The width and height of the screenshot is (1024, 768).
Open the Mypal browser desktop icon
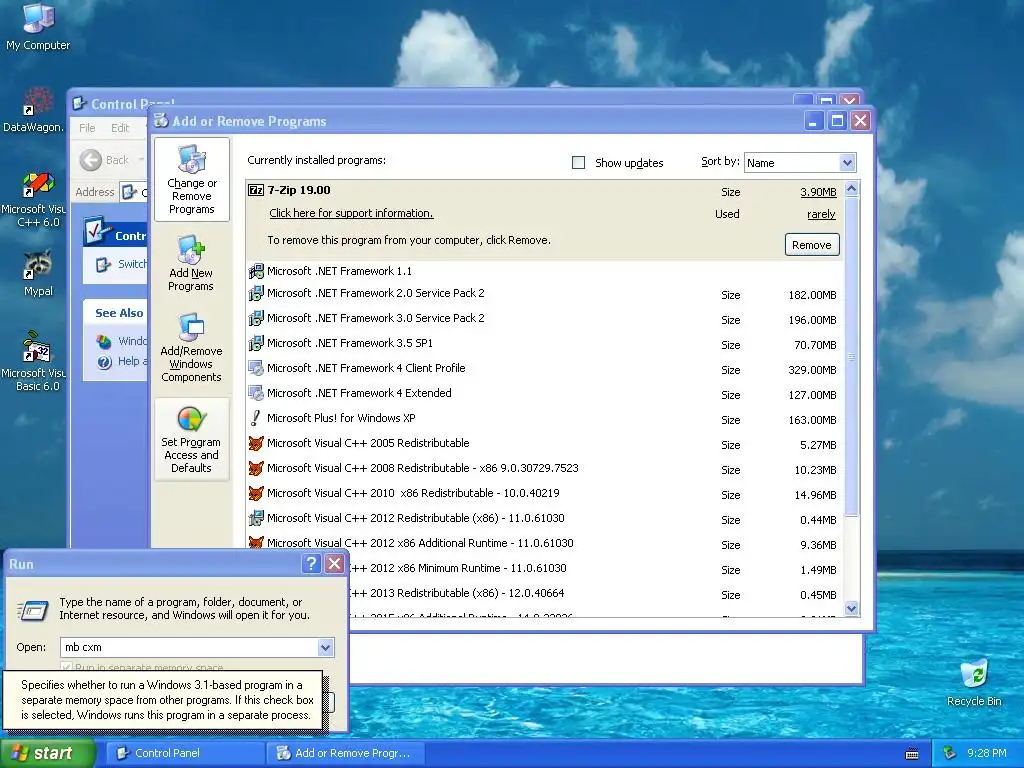38,273
